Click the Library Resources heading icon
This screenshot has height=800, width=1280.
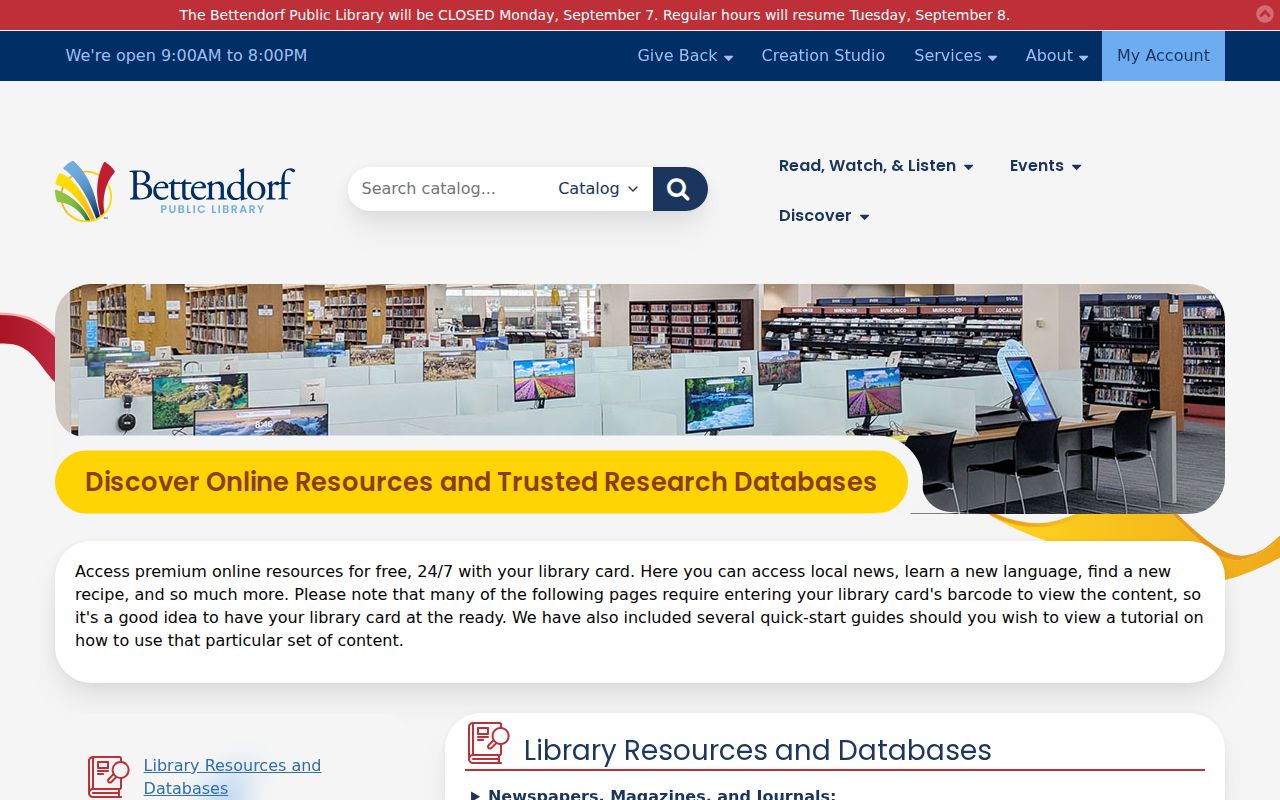click(489, 743)
